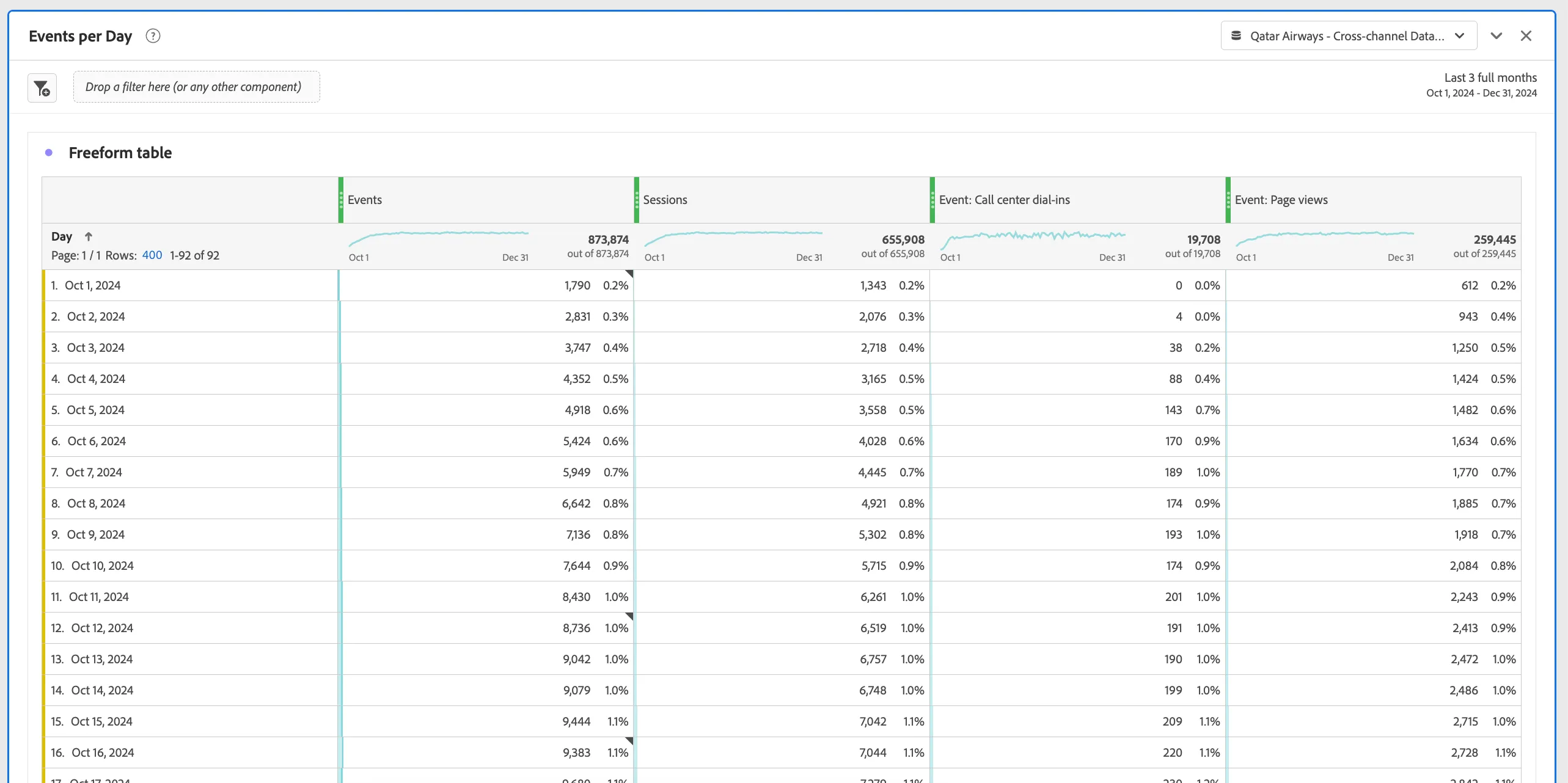Grab the Sessions column drag handle
This screenshot has height=783, width=1568.
637,200
